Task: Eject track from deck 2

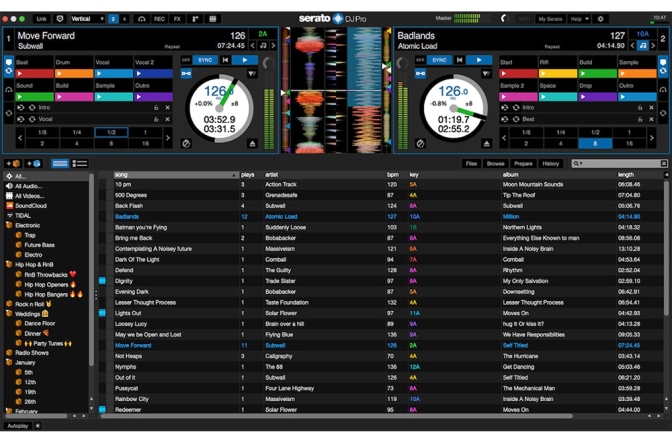Action: (x=486, y=144)
